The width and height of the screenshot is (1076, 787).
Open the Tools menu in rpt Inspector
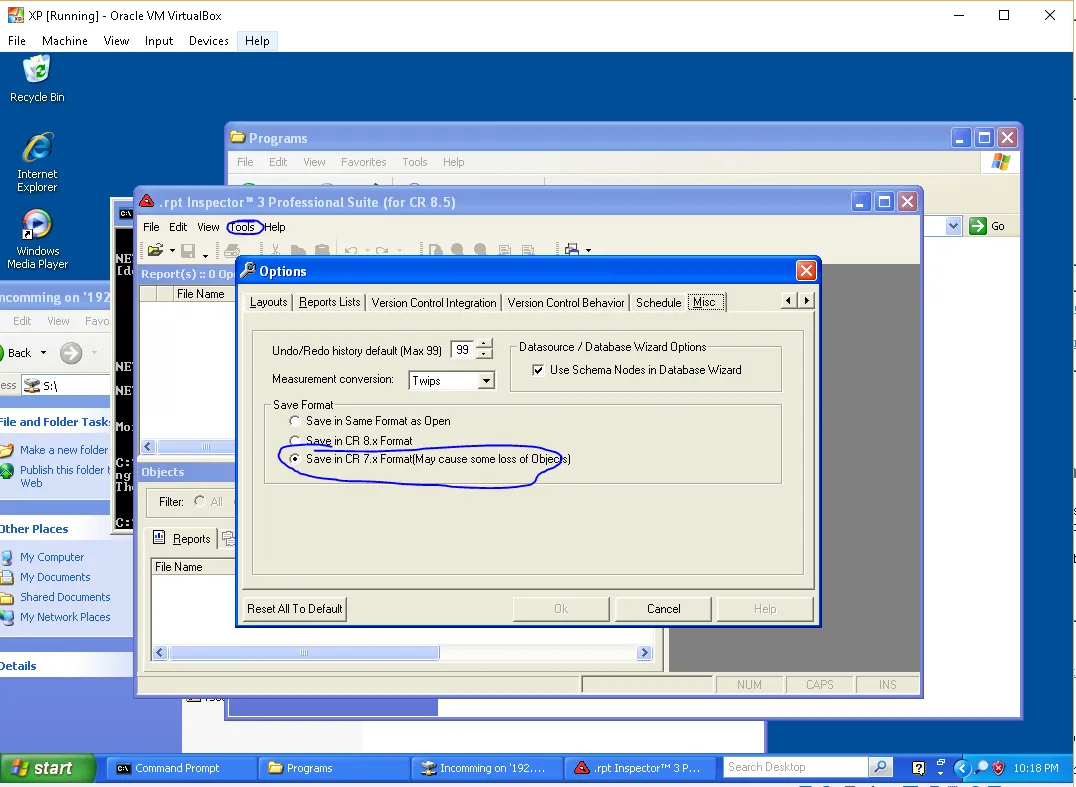click(242, 227)
